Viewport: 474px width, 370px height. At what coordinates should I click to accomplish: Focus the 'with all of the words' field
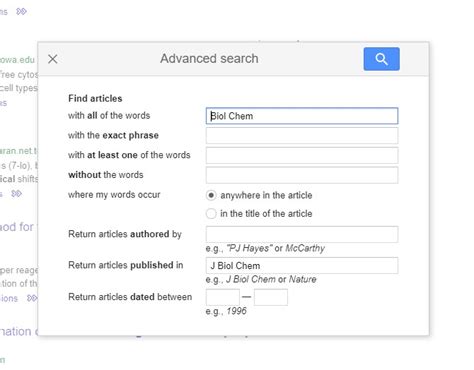point(302,116)
